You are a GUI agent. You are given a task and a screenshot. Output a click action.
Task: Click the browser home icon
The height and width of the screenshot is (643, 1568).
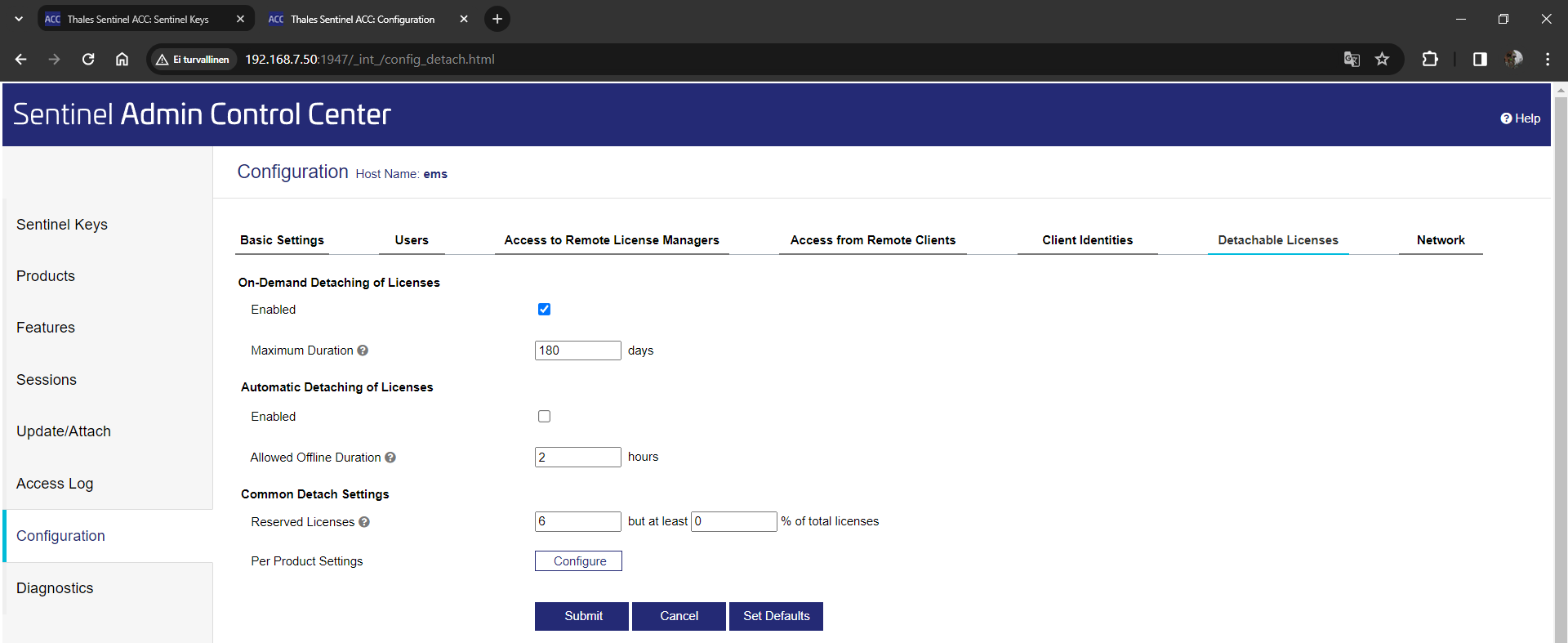[x=122, y=59]
